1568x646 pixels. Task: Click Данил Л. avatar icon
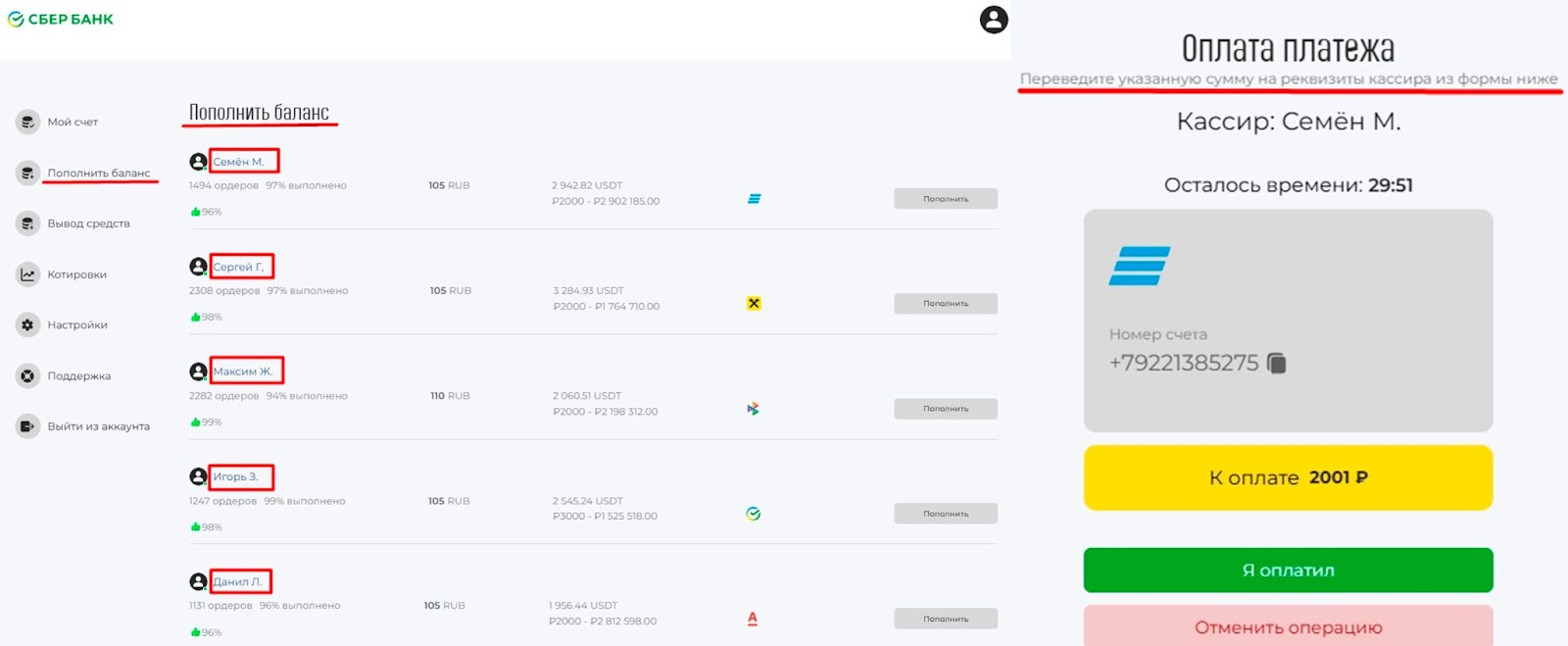pyautogui.click(x=198, y=581)
